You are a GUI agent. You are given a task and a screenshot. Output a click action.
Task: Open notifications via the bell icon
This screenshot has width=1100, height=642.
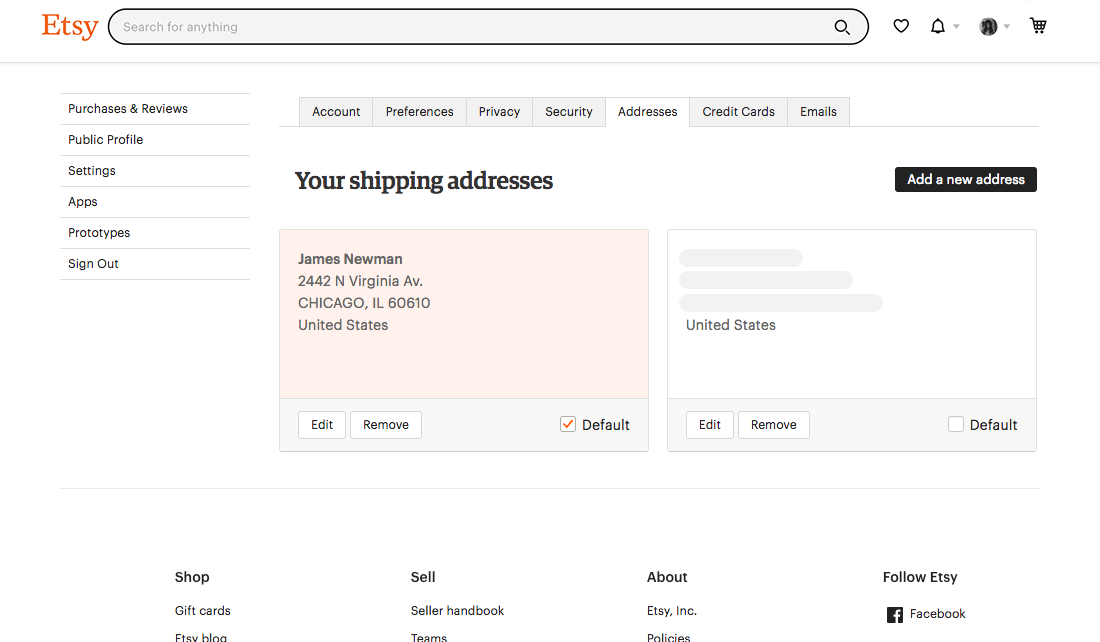click(938, 25)
